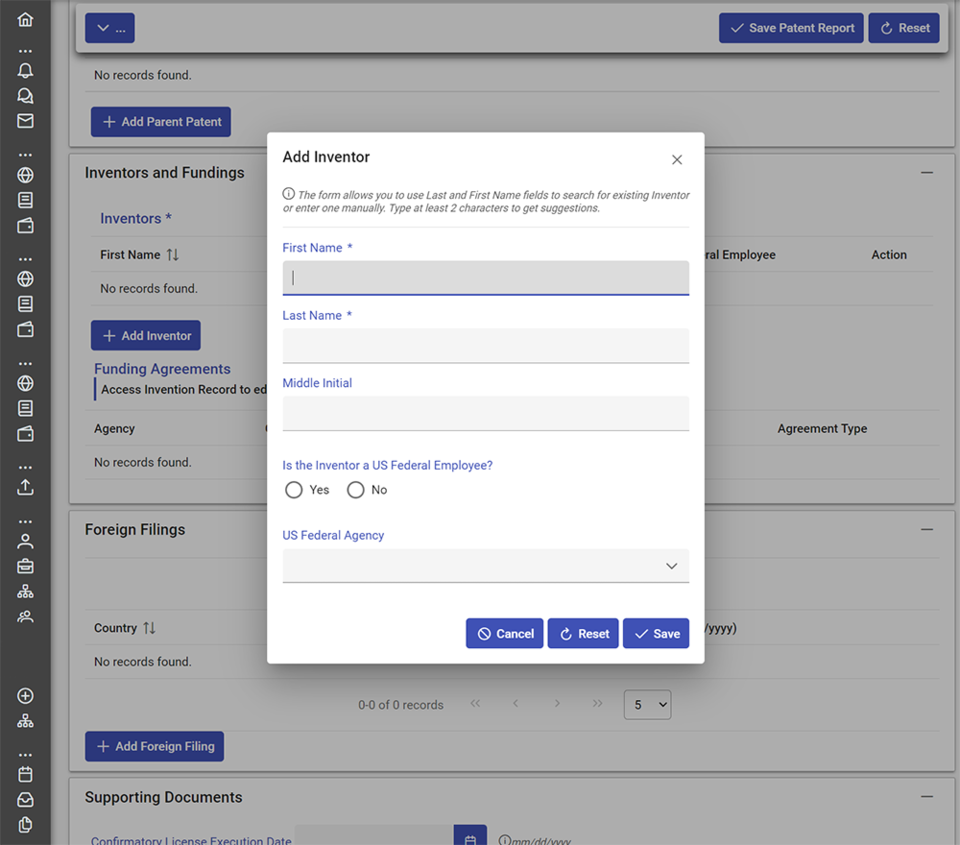
Task: Open the upload icon in the sidebar
Action: (25, 487)
